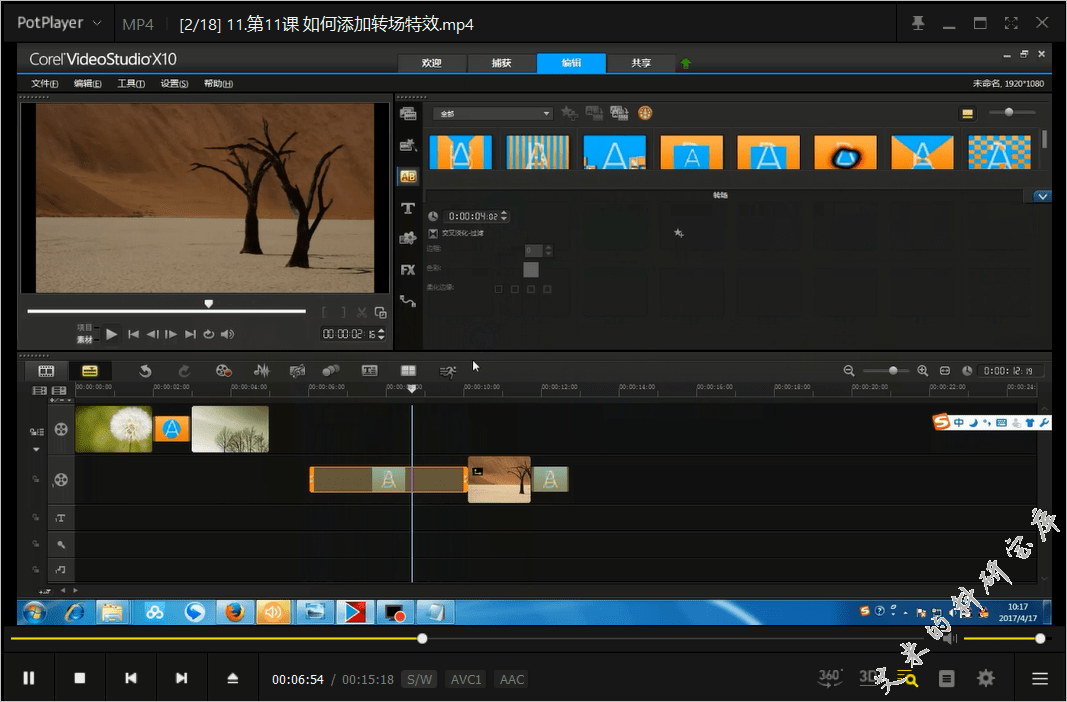Viewport: 1067px width, 702px height.
Task: Zoom out the timeline
Action: tap(849, 371)
